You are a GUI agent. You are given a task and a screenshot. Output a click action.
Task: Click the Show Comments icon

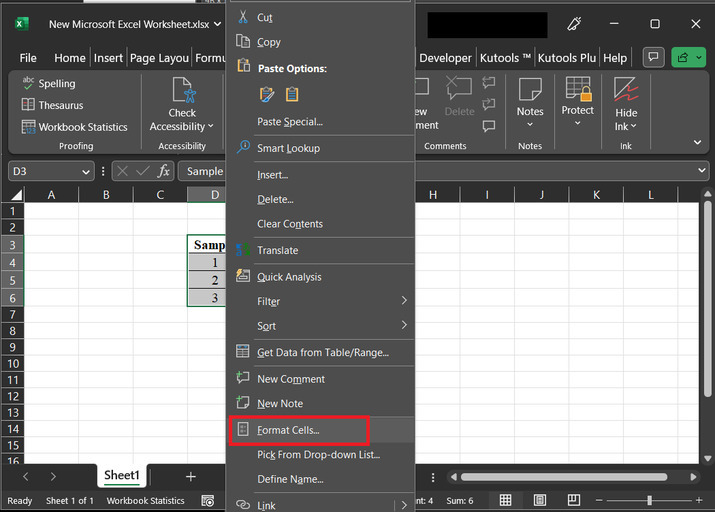pos(489,126)
